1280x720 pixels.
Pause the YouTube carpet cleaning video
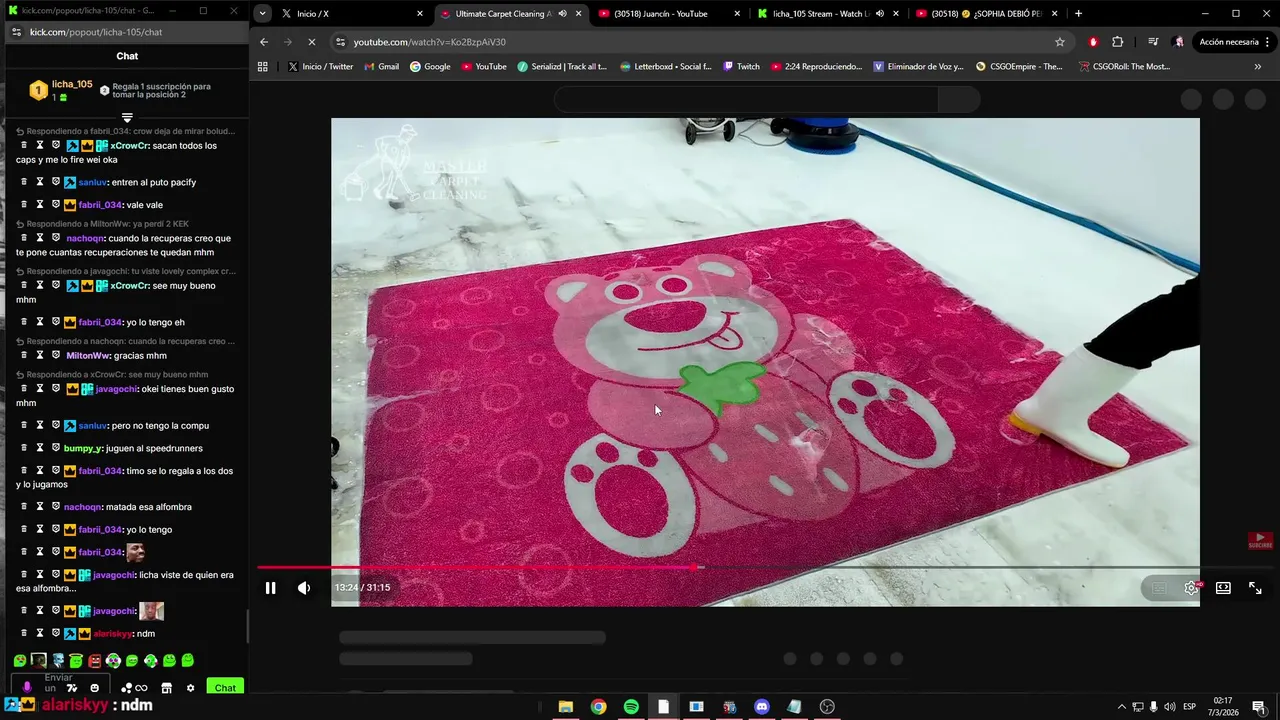[x=270, y=588]
